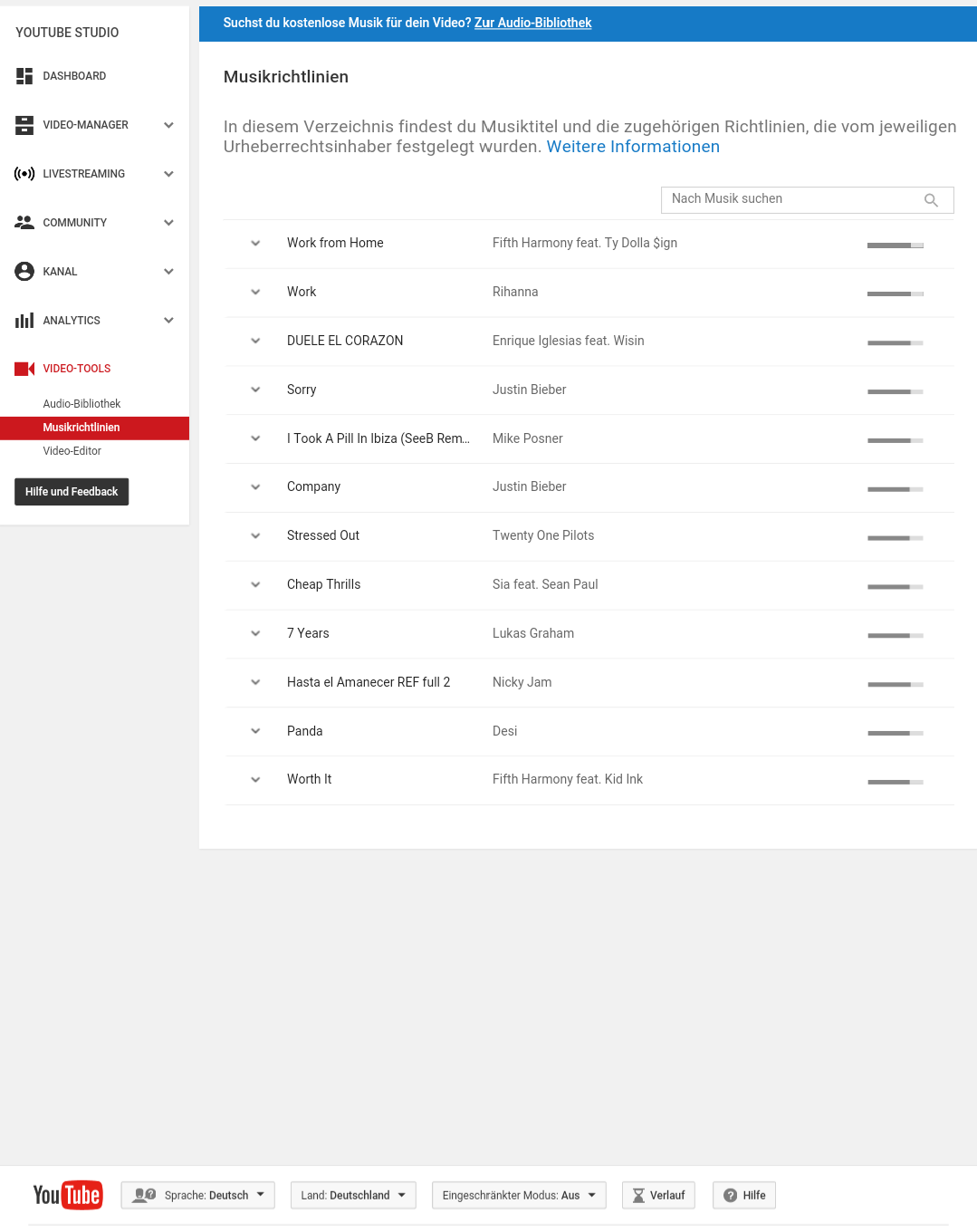Expand the Company row details
Viewport: 977px width, 1232px height.
pos(255,486)
